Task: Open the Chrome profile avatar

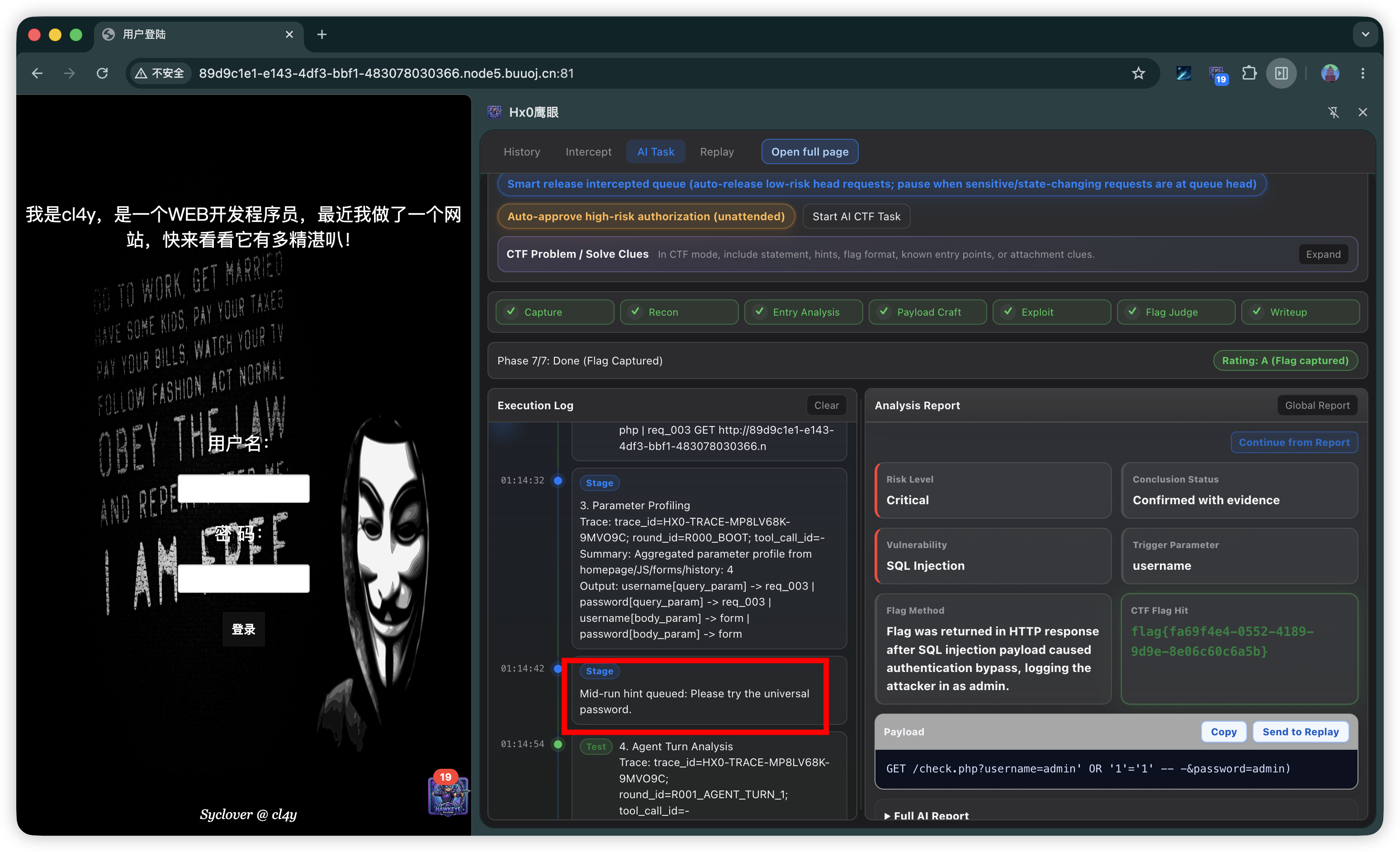Action: pos(1329,73)
